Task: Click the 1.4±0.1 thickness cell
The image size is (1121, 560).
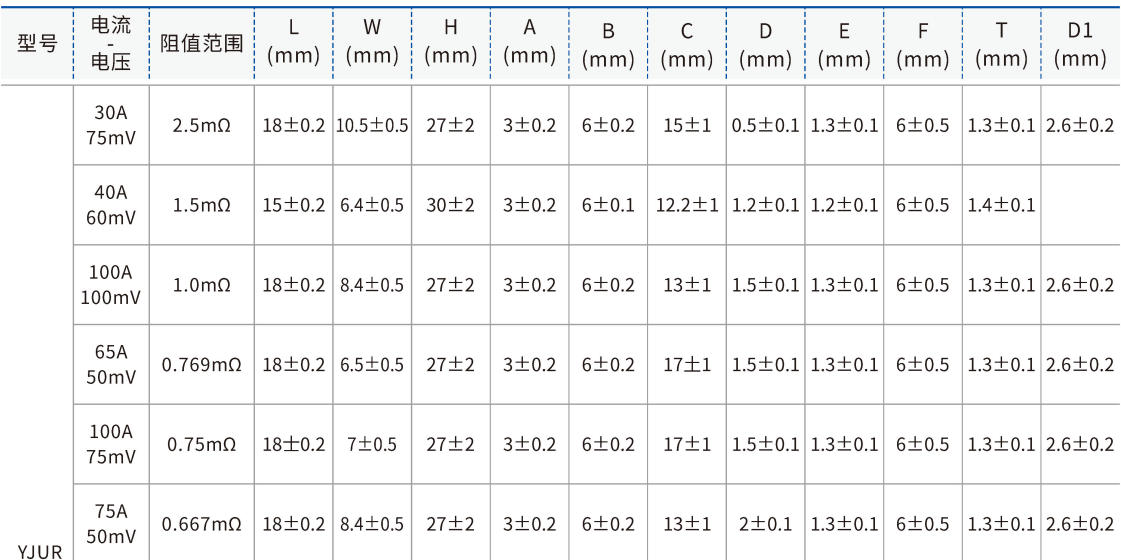Action: (x=1002, y=205)
